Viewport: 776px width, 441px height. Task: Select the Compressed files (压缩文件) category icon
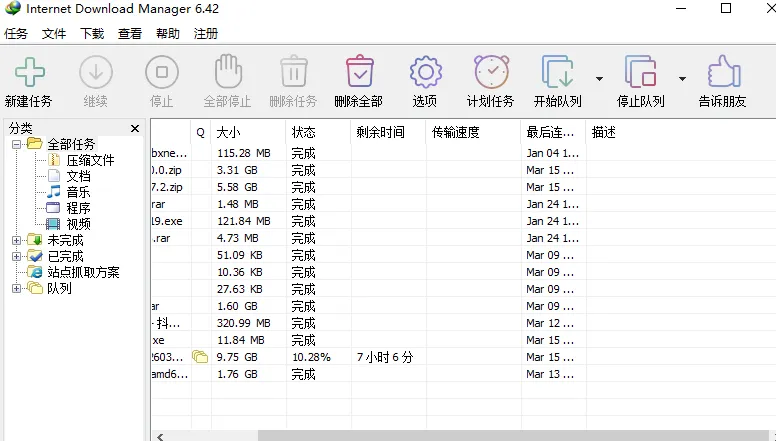click(54, 160)
